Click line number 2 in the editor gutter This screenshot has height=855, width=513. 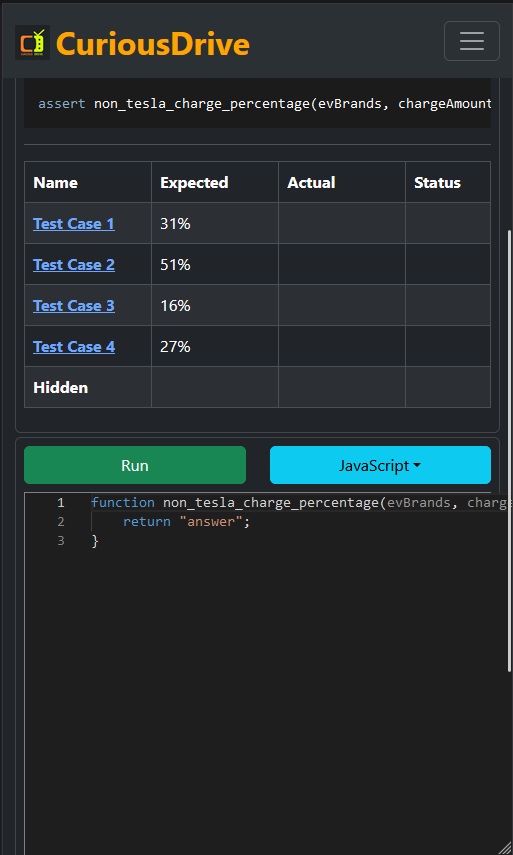(x=61, y=522)
